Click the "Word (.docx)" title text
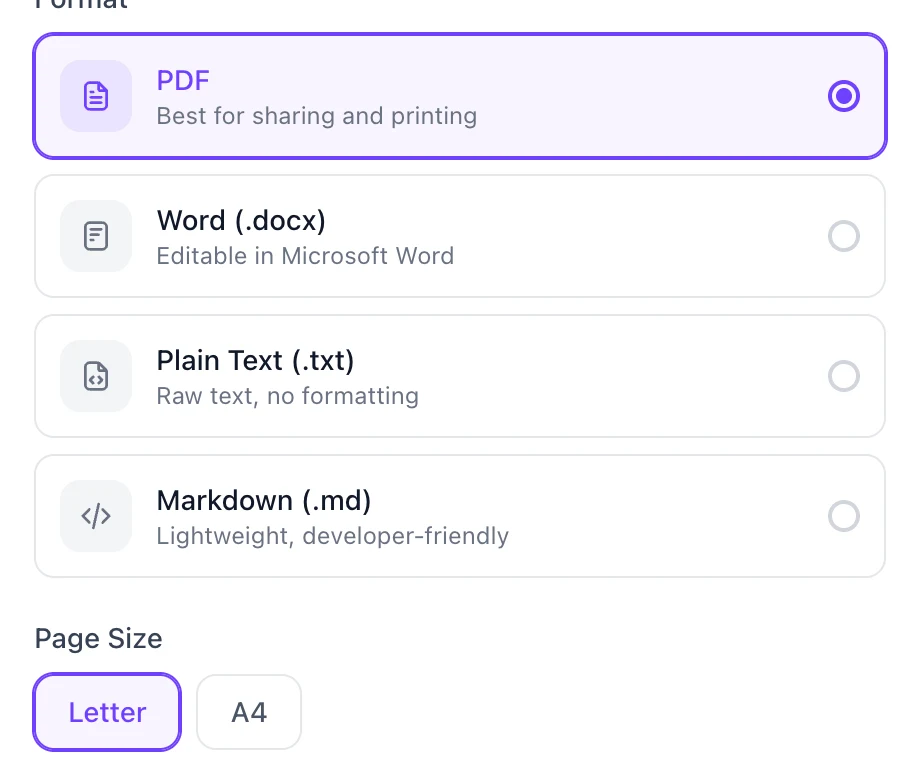The height and width of the screenshot is (762, 920). point(241,221)
